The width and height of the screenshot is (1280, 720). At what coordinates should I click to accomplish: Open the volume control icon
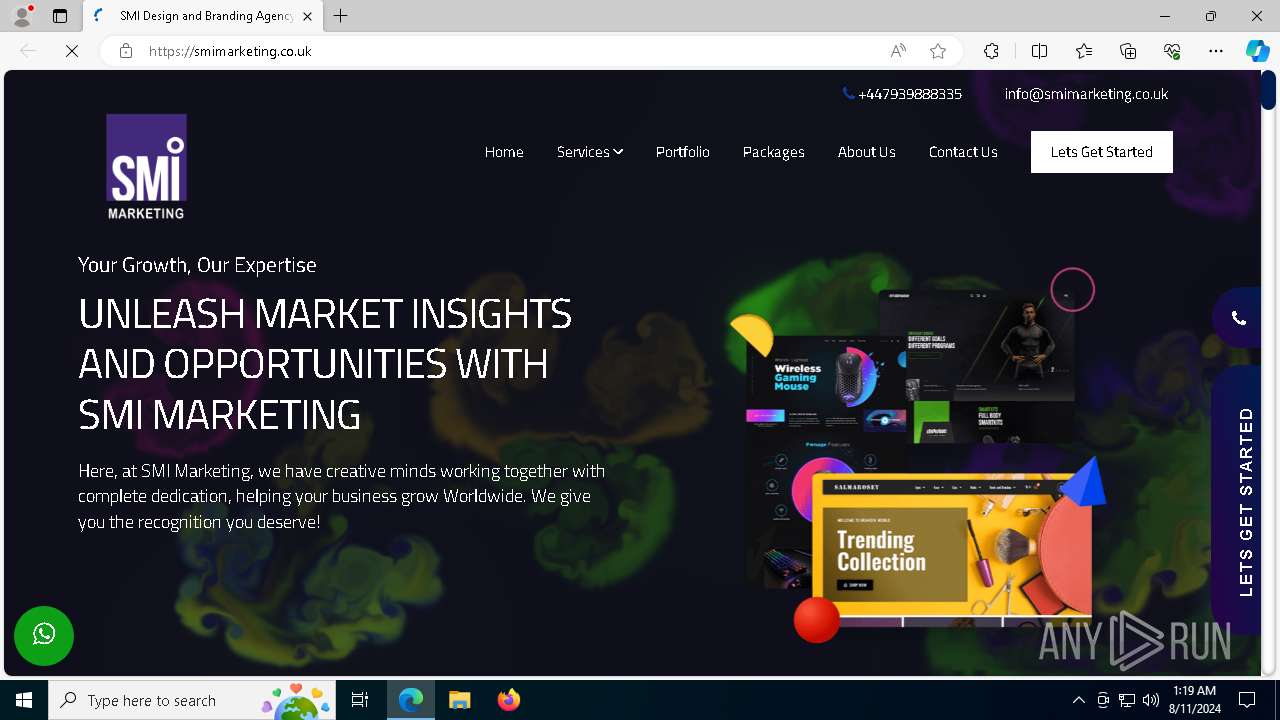(1151, 700)
